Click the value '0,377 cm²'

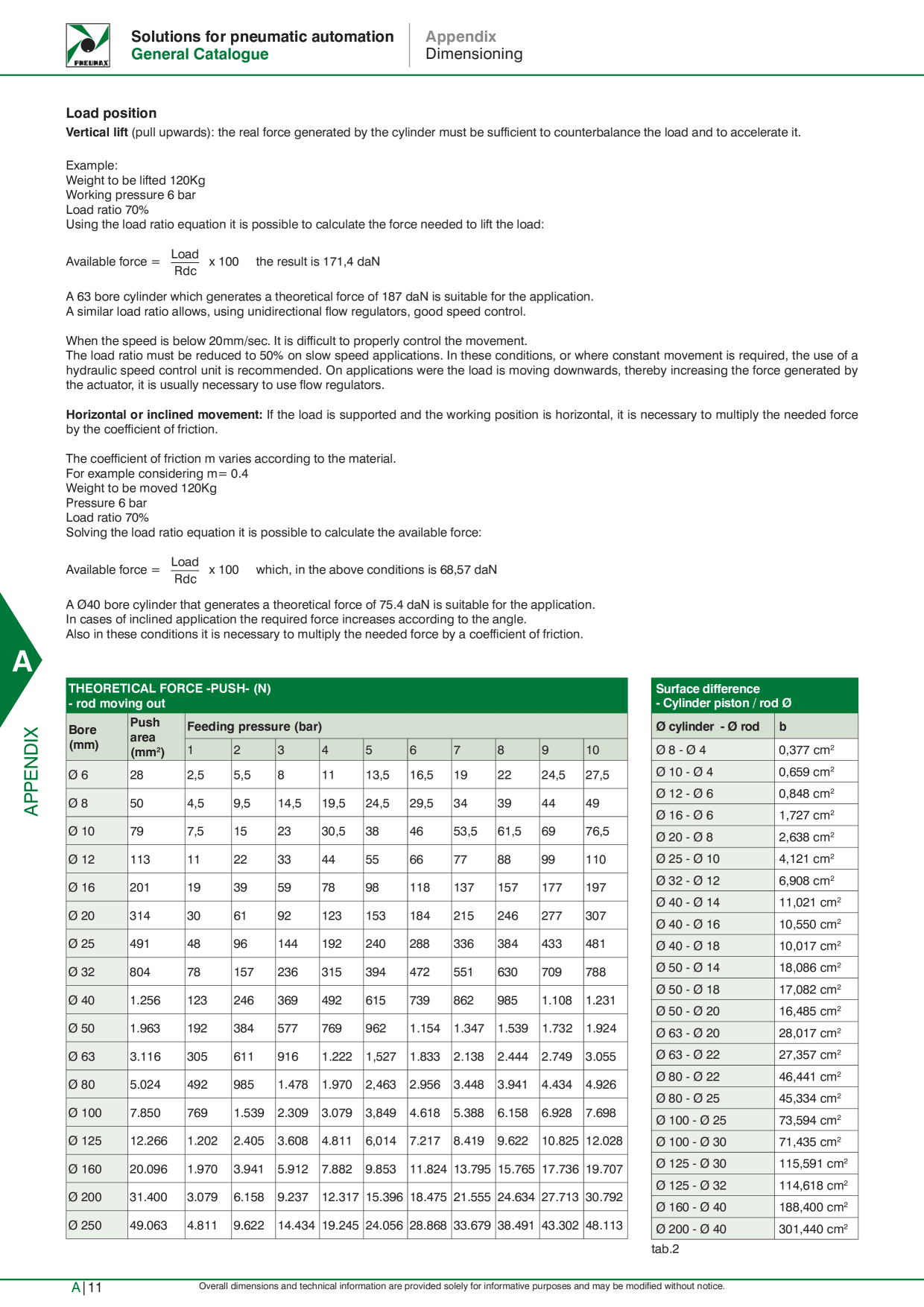pyautogui.click(x=807, y=750)
